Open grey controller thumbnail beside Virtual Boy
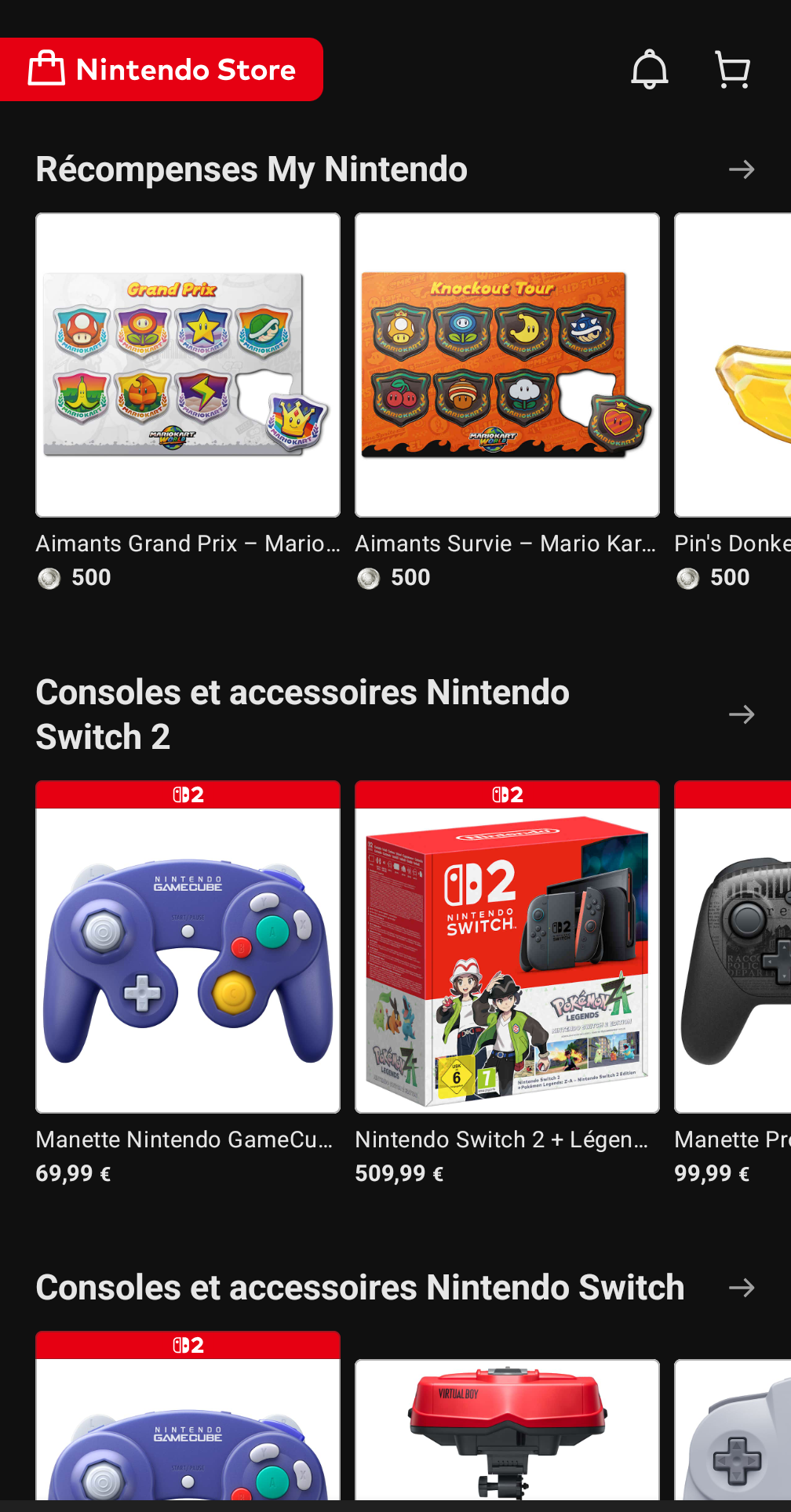 [733, 1430]
